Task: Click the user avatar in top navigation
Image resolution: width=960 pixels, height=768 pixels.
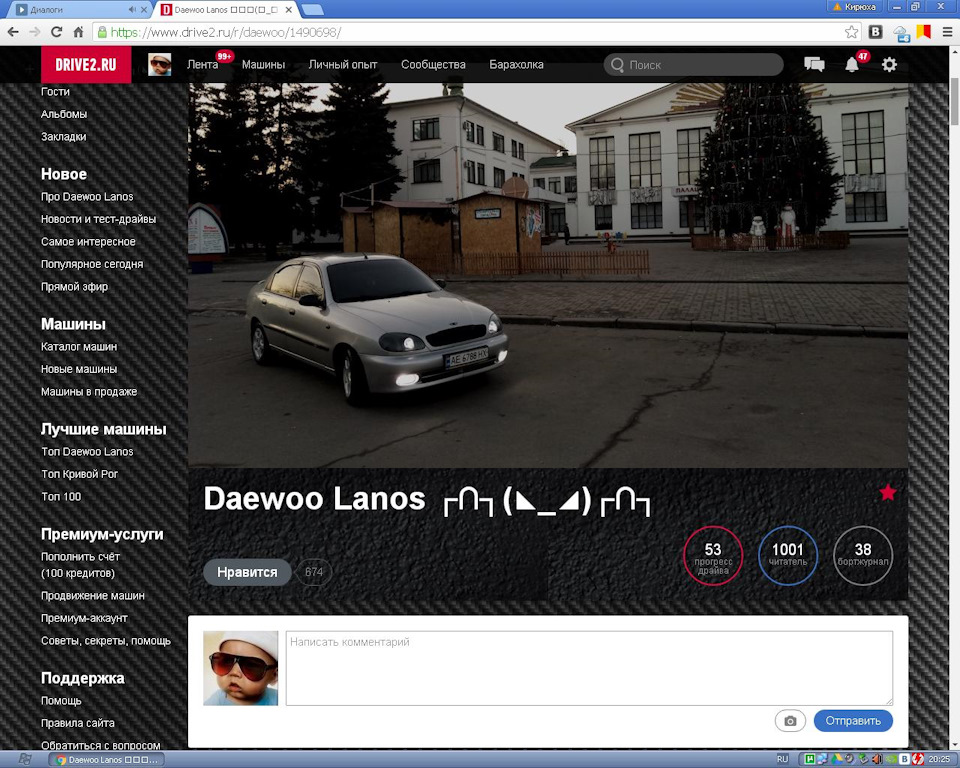Action: [x=159, y=64]
